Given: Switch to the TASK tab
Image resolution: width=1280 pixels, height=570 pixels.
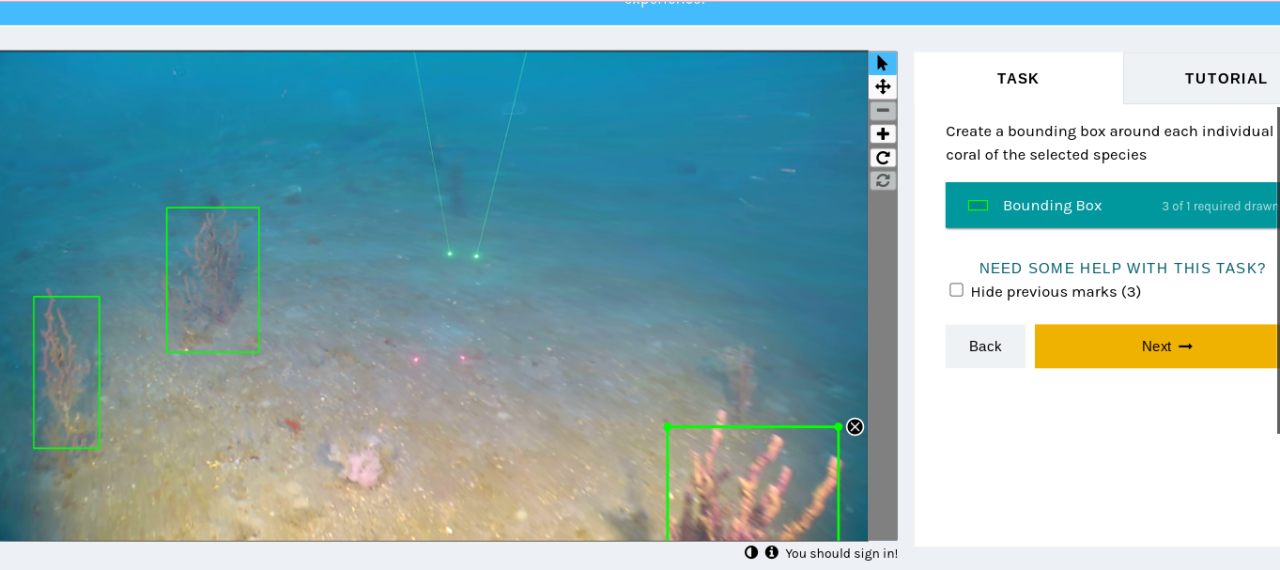Looking at the screenshot, I should pyautogui.click(x=1018, y=78).
